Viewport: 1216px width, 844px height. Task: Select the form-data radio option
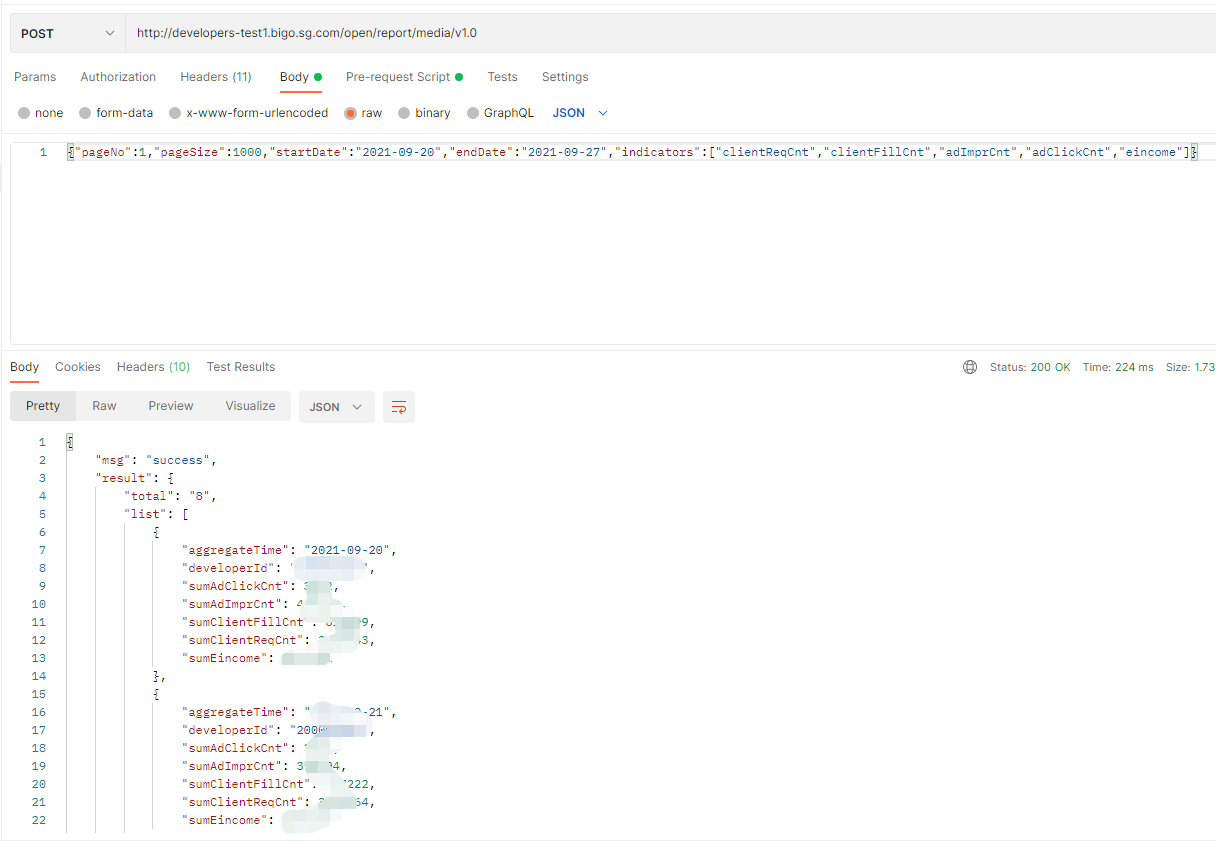coord(86,113)
